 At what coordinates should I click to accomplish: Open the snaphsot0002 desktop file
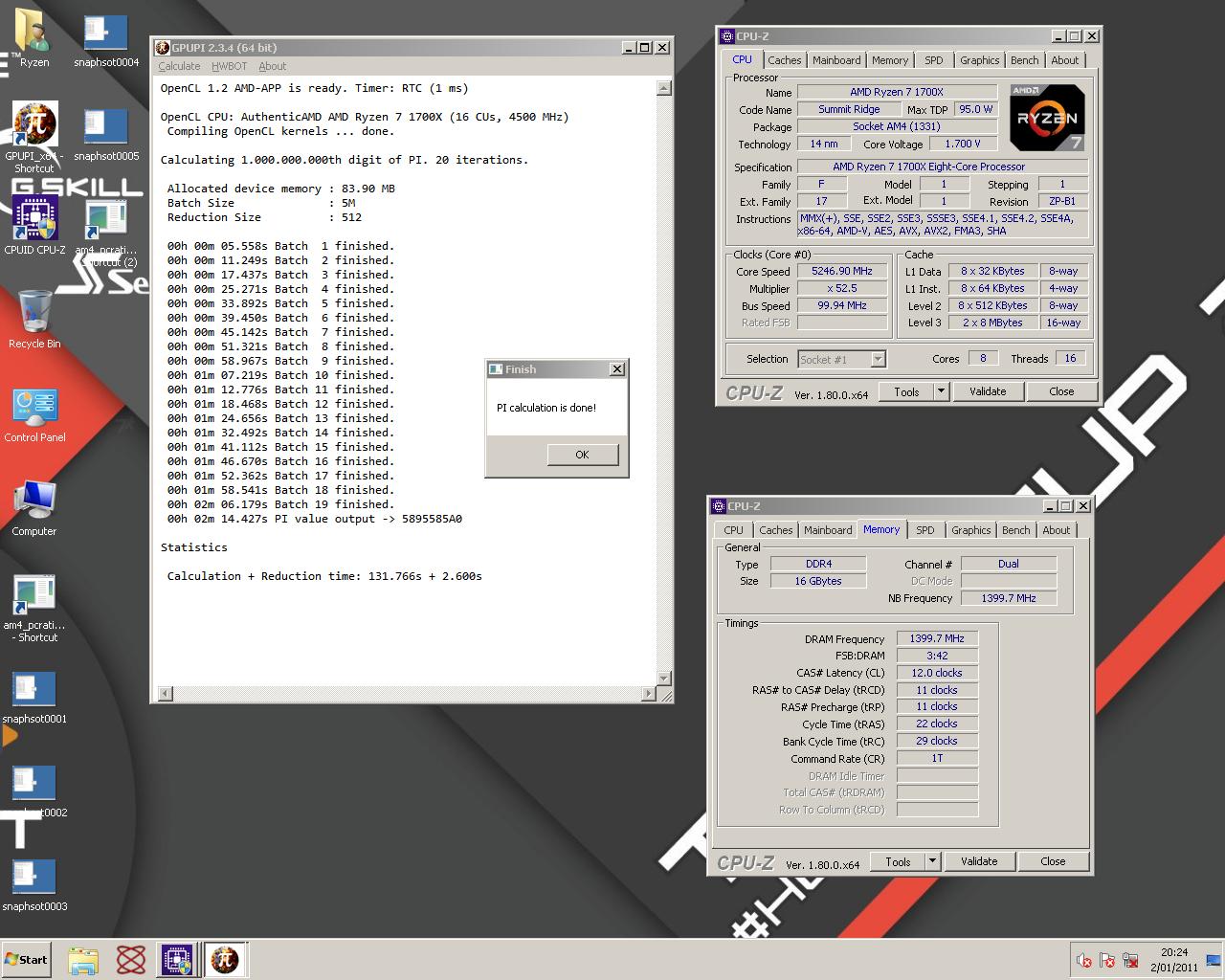click(34, 791)
